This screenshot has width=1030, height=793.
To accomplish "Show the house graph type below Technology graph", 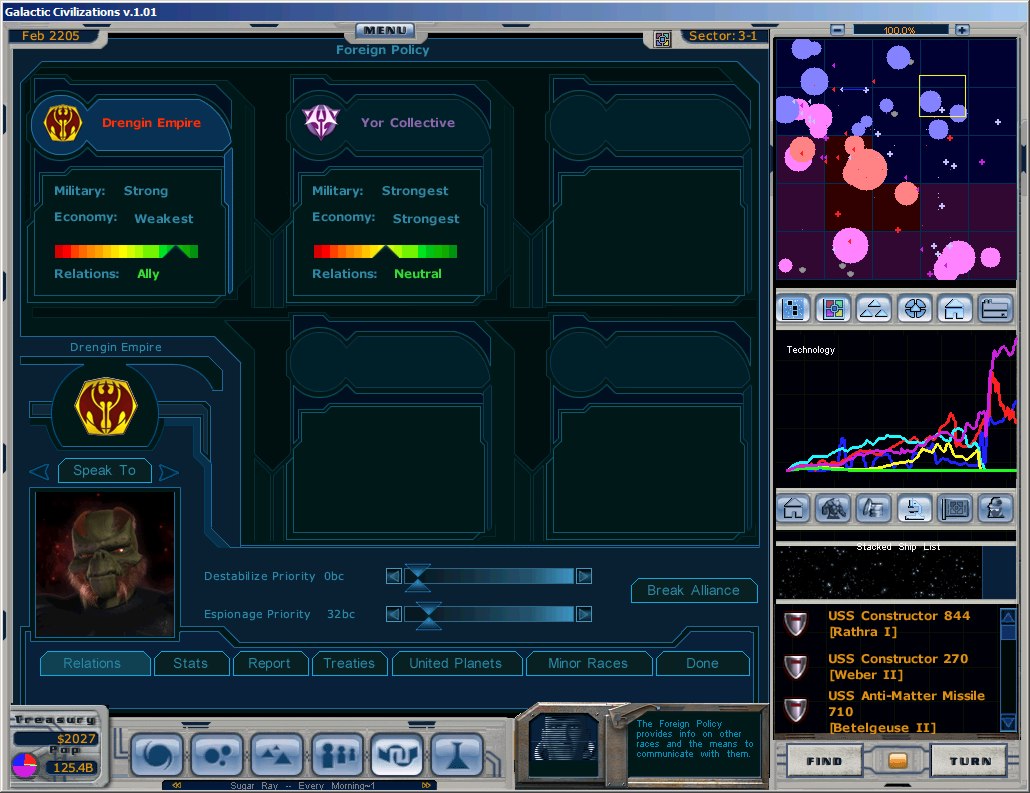I will coord(793,508).
